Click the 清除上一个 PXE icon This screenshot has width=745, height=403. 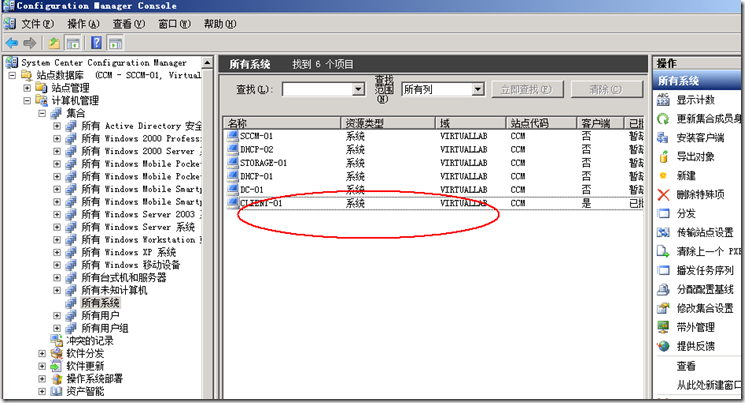coord(663,251)
